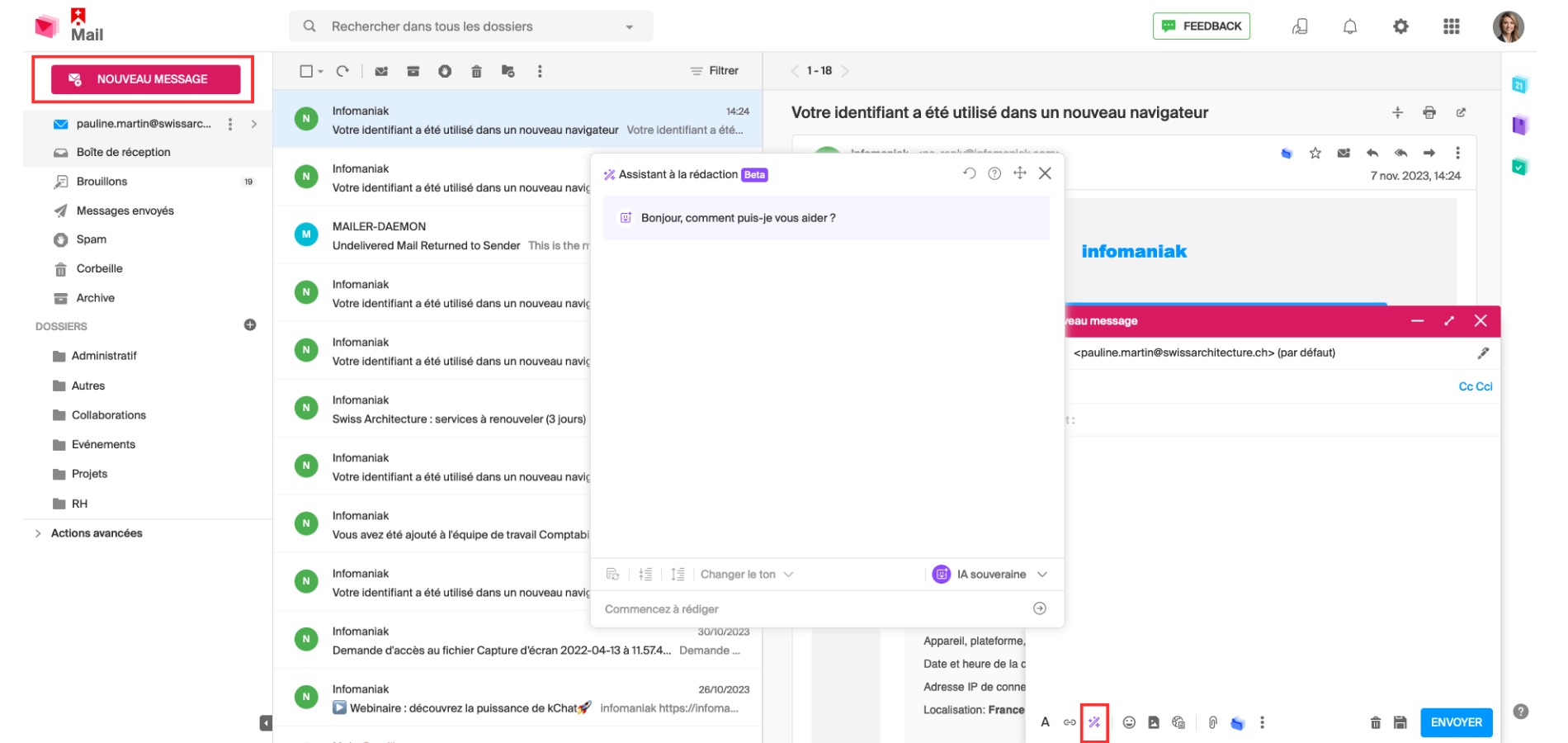Save the draft in compose
This screenshot has width=1568, height=743.
[x=1400, y=722]
